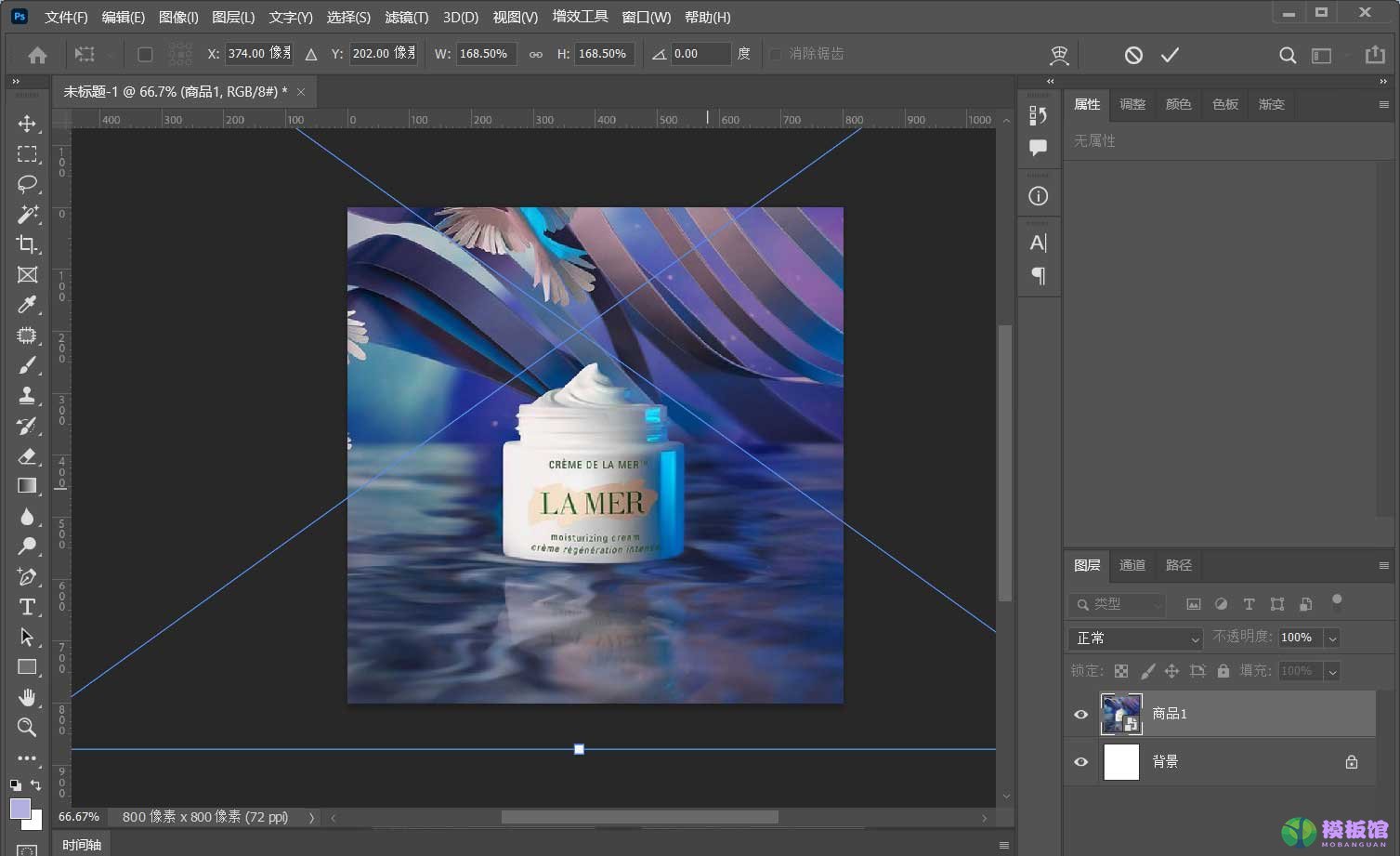The height and width of the screenshot is (856, 1400).
Task: Select the Magic Wand tool
Action: pyautogui.click(x=27, y=214)
